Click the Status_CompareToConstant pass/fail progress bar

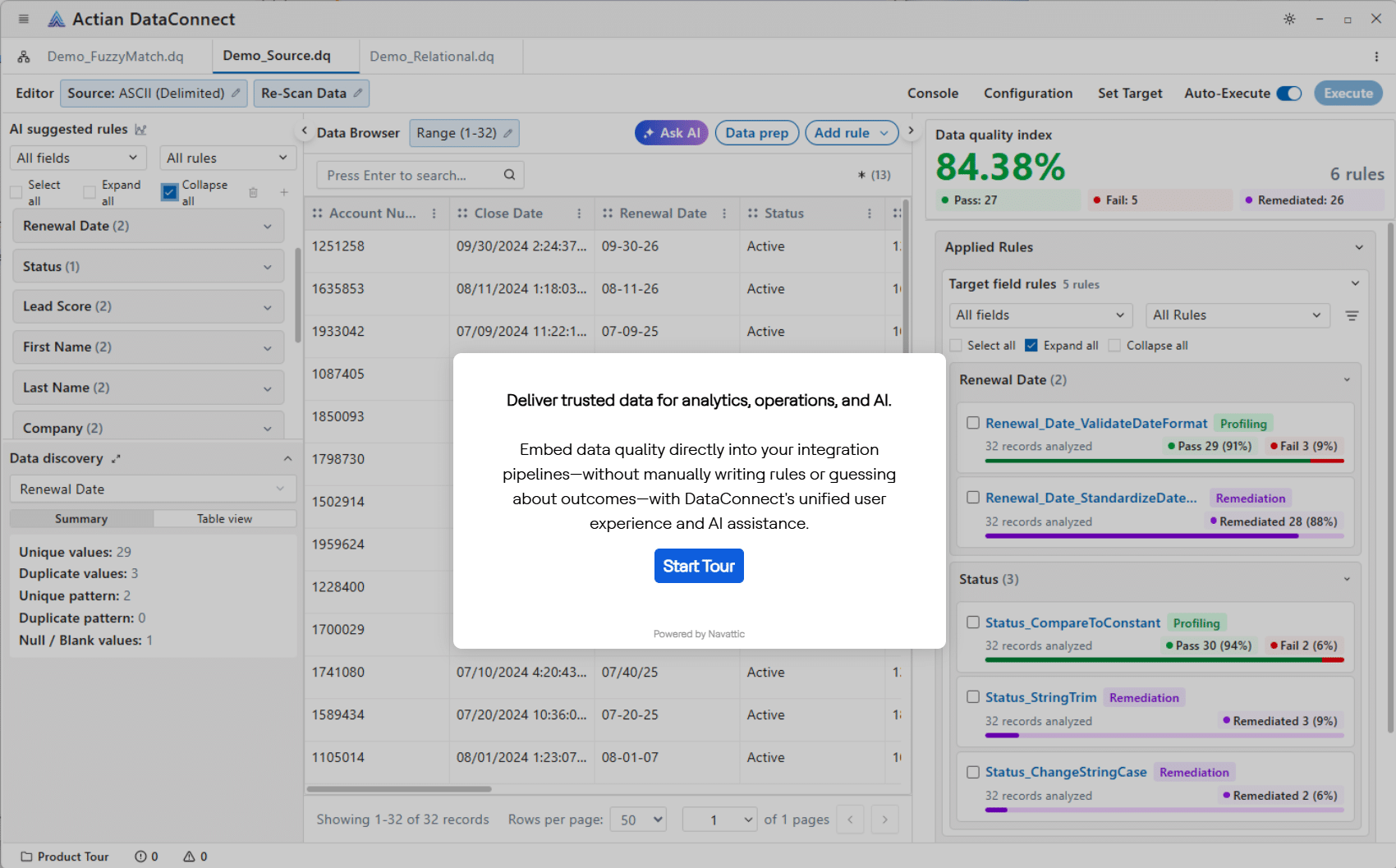coord(1164,660)
